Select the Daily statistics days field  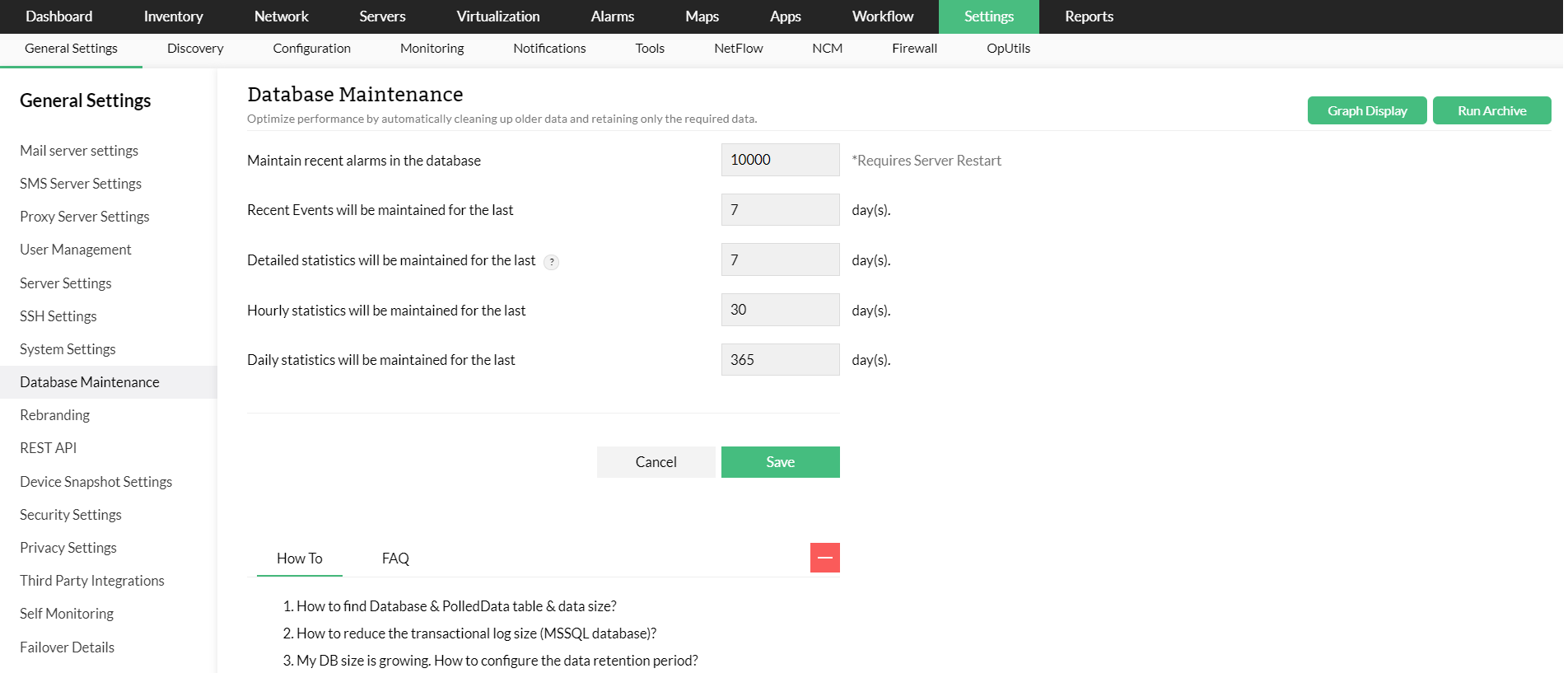780,360
